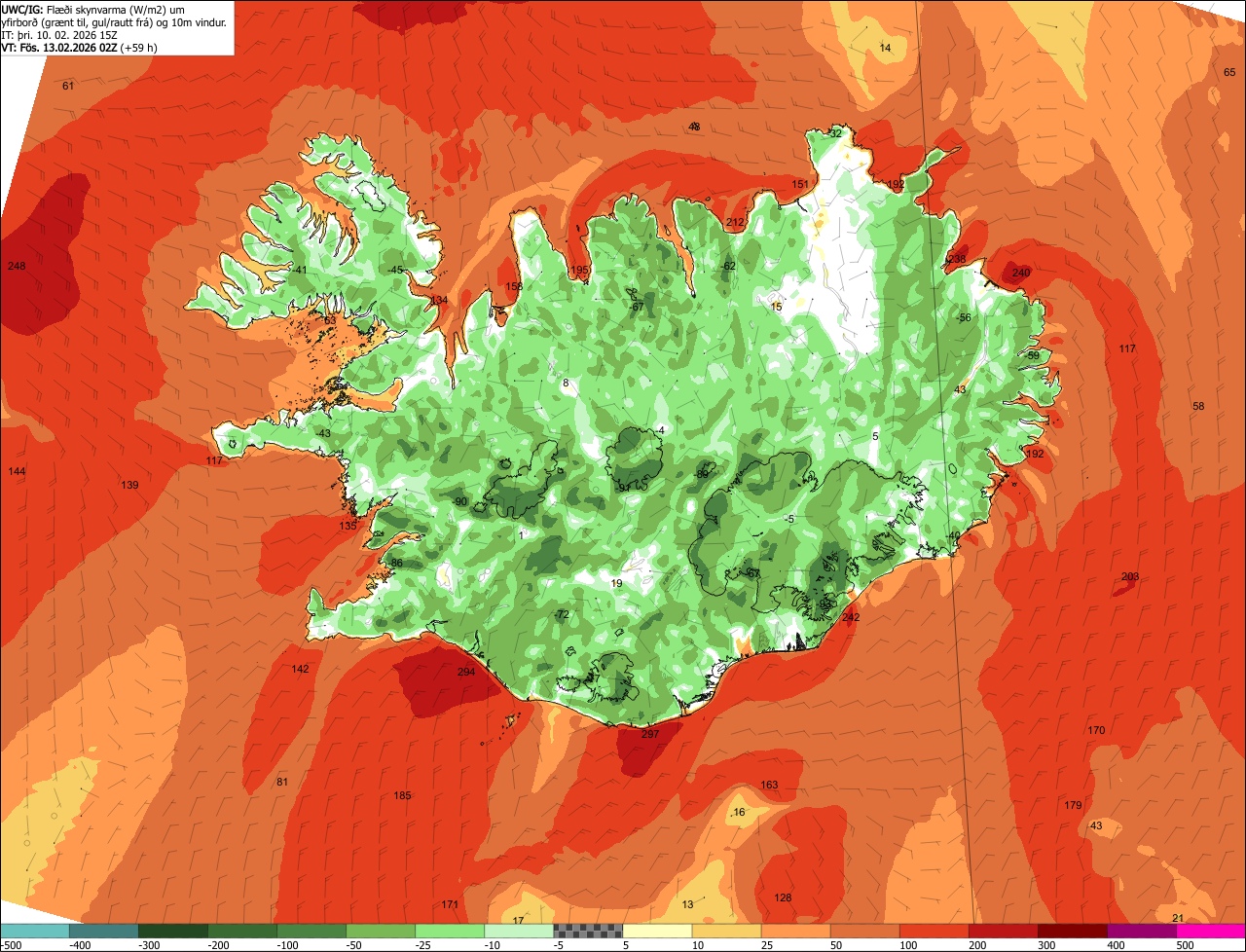Click the map value 21 at the bottom-right corner
The height and width of the screenshot is (952, 1246).
pos(1178,918)
